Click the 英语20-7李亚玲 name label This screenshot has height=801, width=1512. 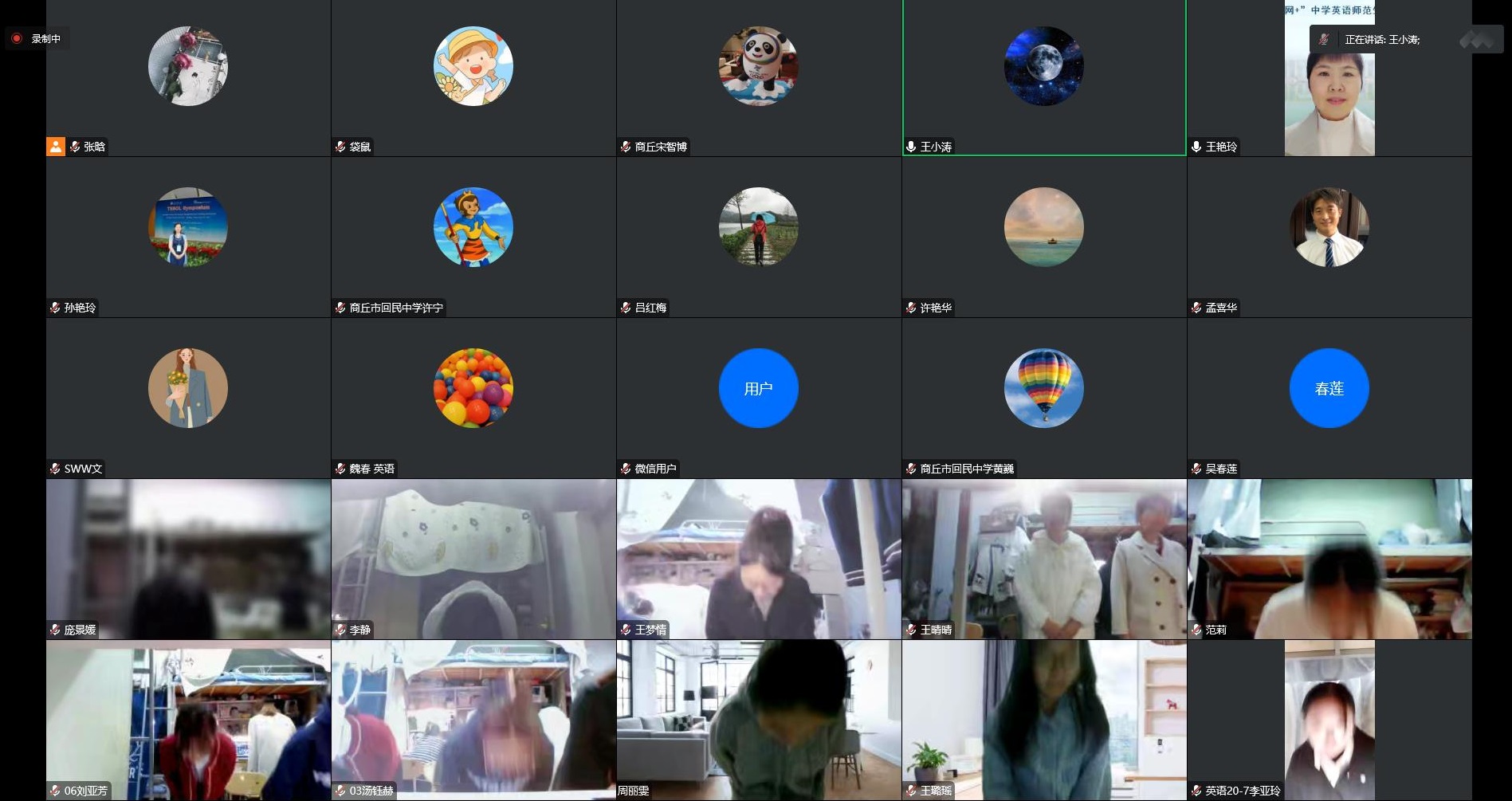pyautogui.click(x=1242, y=791)
